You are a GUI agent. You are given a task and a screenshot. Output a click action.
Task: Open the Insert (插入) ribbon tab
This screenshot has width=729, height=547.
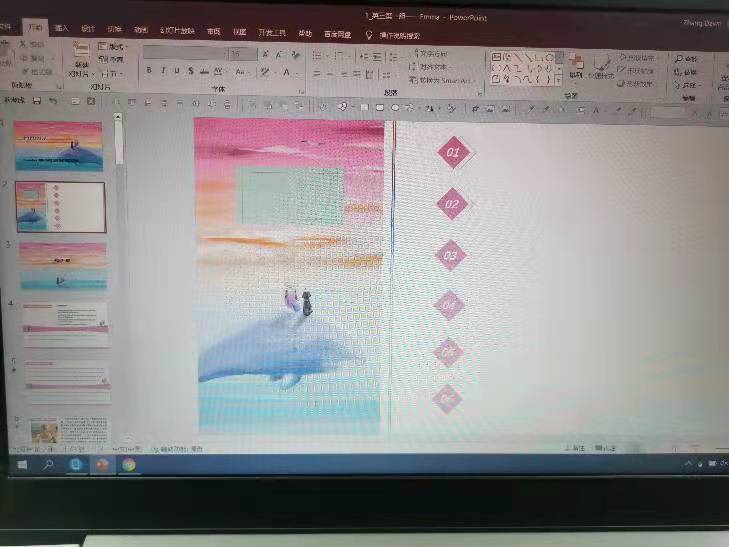coord(61,28)
